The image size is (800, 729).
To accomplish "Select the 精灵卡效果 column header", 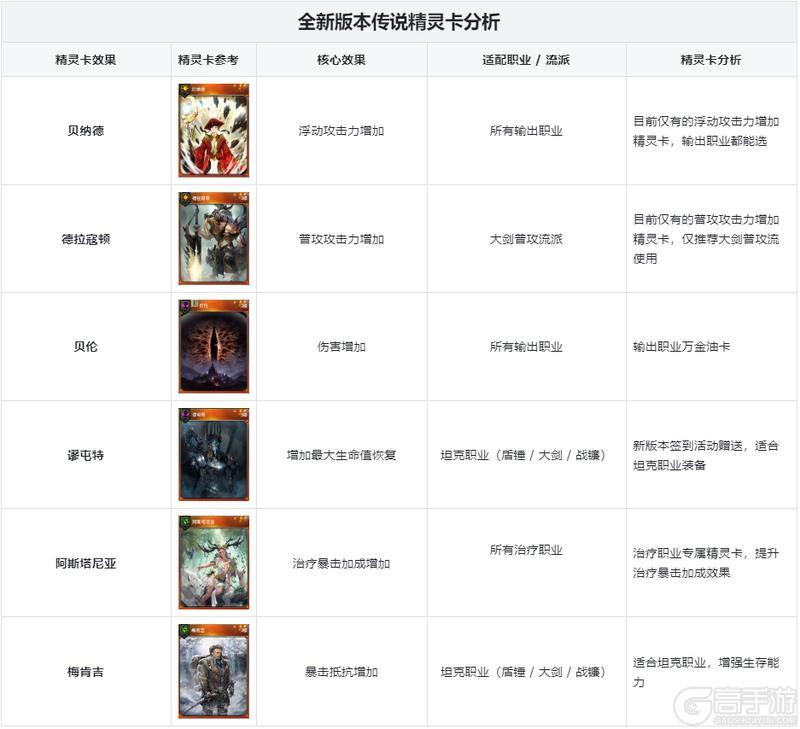I will pyautogui.click(x=85, y=59).
